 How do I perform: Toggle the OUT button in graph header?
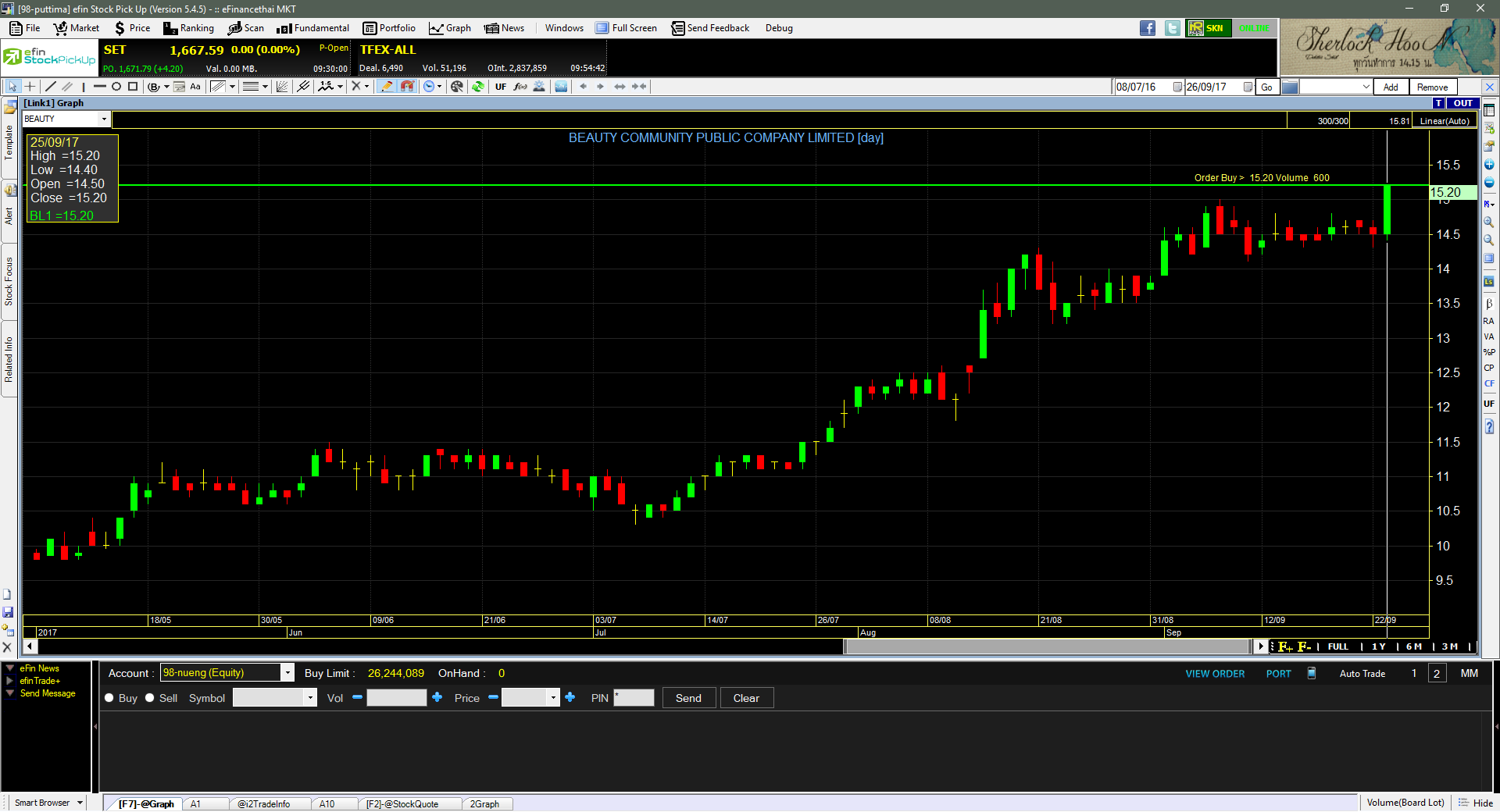tap(1462, 103)
